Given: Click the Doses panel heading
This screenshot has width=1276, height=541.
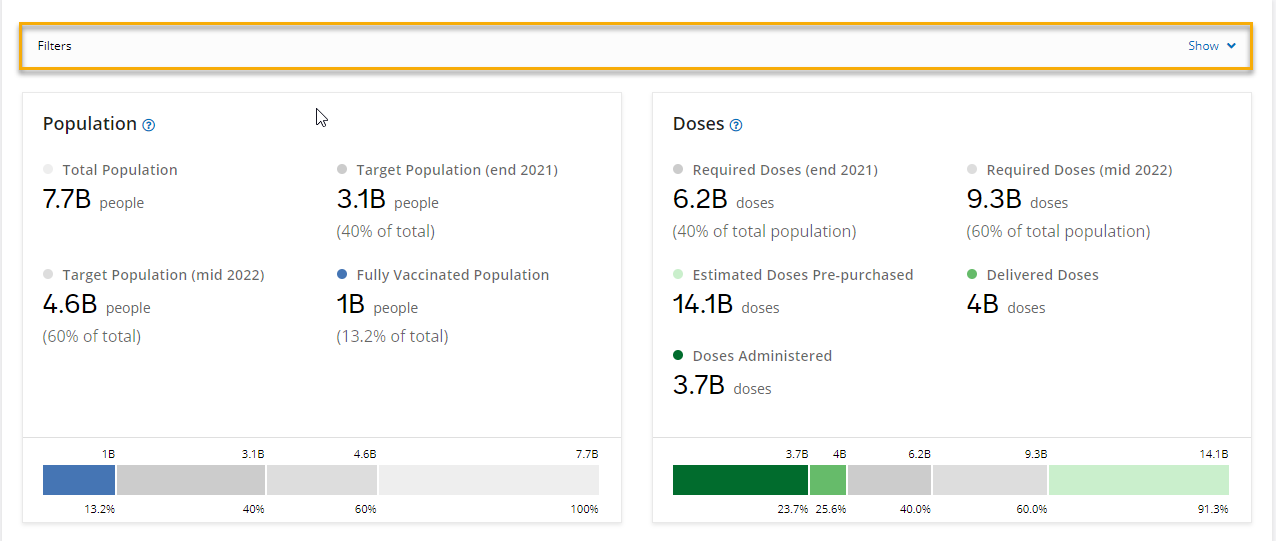Looking at the screenshot, I should click(698, 124).
